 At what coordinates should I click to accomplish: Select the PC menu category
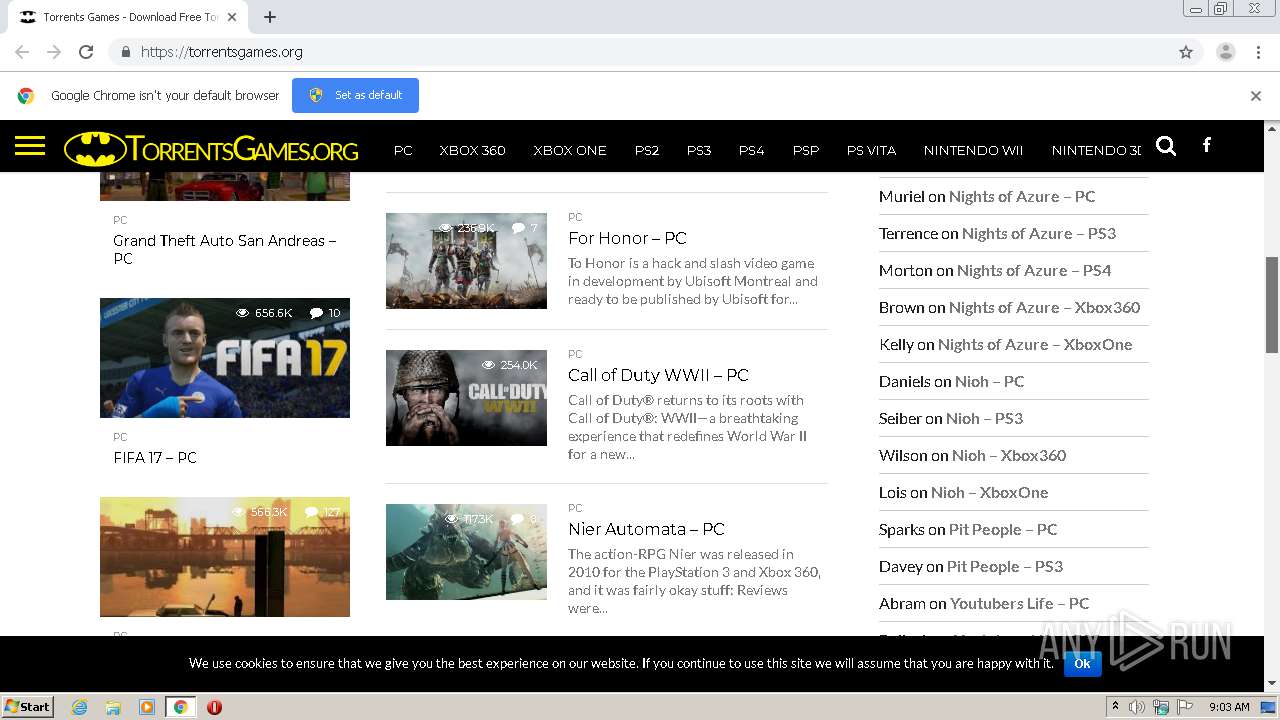[403, 150]
